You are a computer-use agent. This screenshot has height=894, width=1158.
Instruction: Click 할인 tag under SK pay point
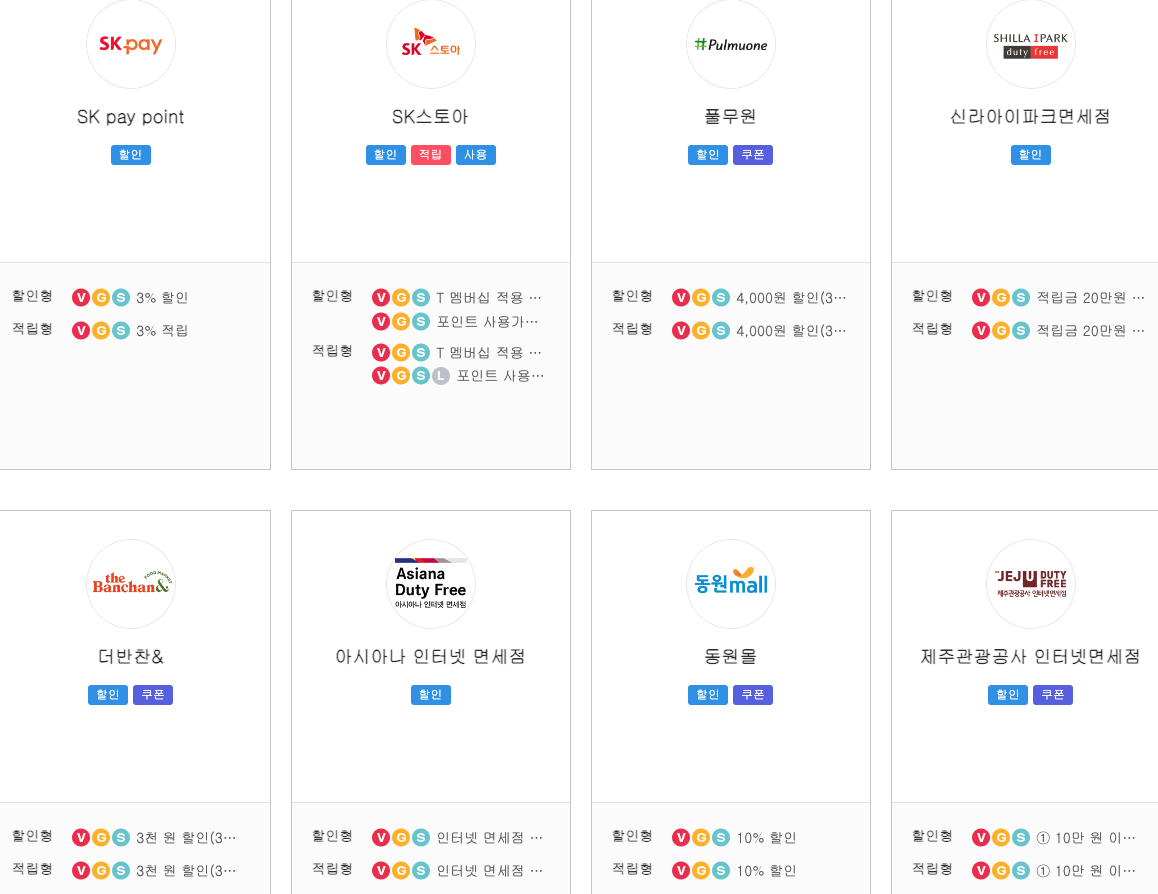click(x=131, y=155)
